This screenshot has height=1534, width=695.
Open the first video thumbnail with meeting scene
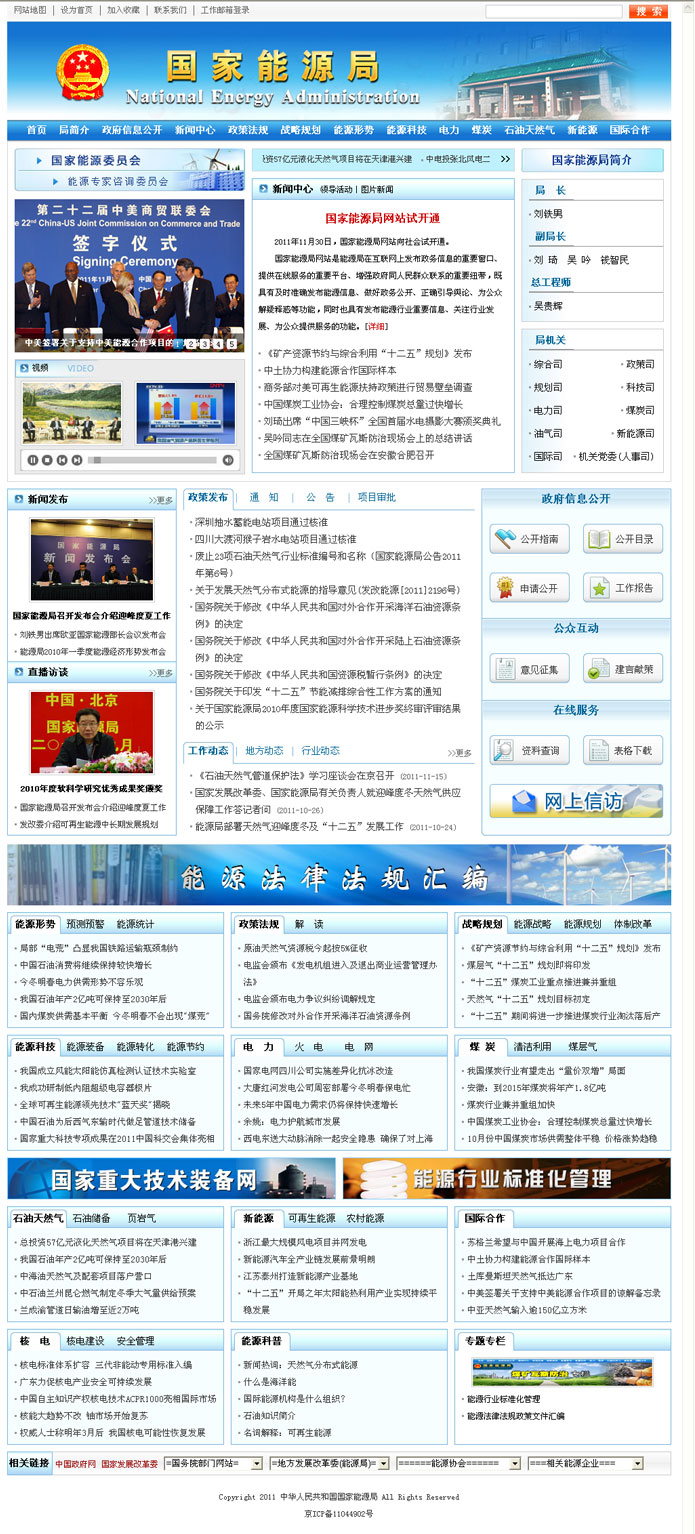pos(73,413)
